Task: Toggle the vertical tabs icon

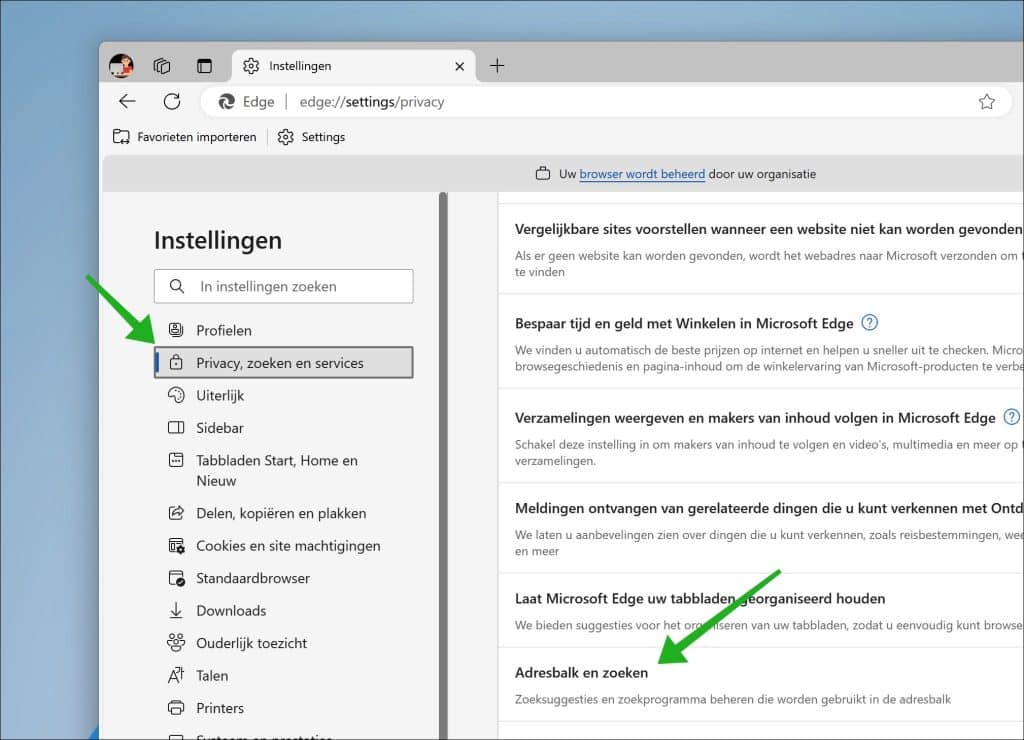Action: [204, 66]
